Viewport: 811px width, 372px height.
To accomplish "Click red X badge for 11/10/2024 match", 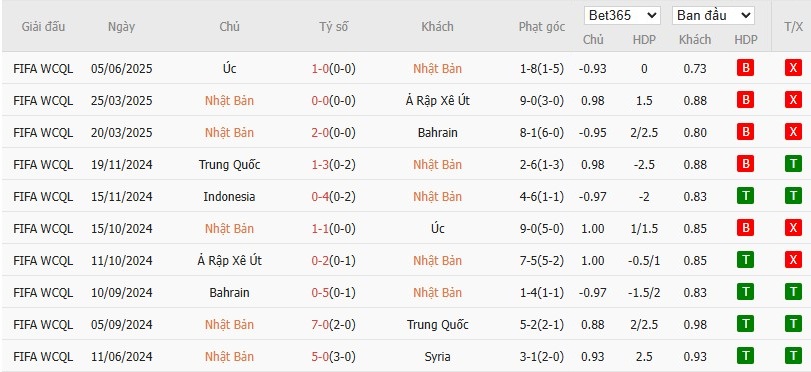I will (x=793, y=260).
